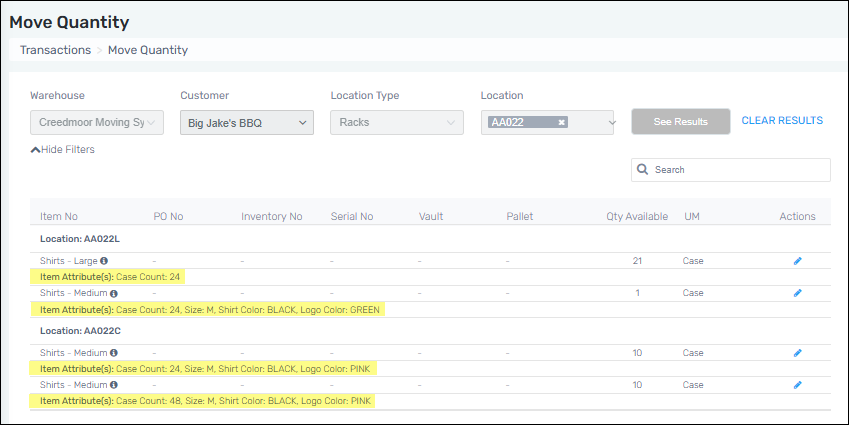
Task: Sort by PO No column header
Action: pos(168,216)
